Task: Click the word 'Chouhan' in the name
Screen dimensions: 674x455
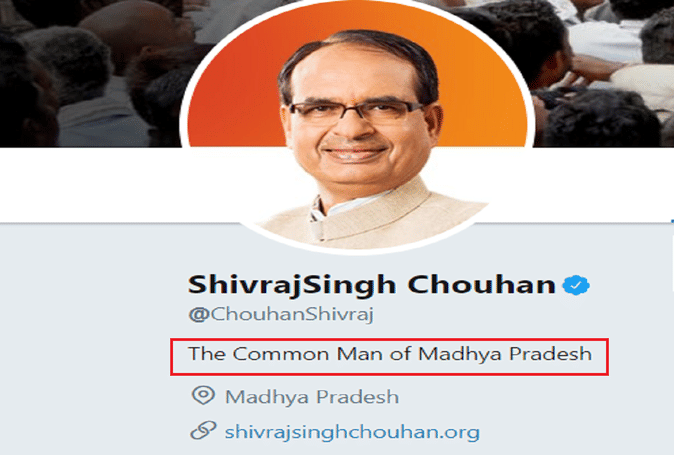Action: 482,285
